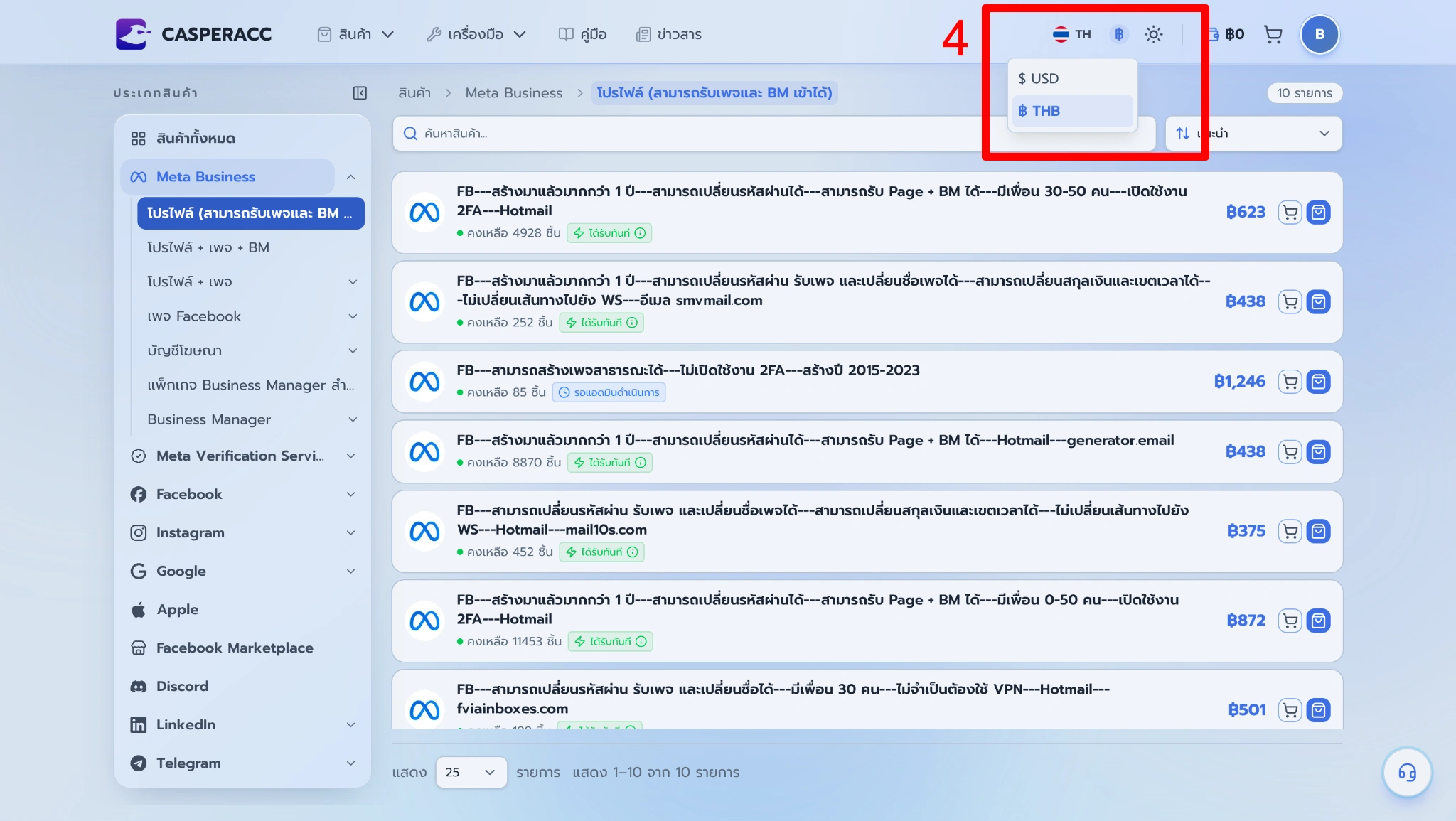Open the currency selector baht icon
The width and height of the screenshot is (1456, 821).
(x=1119, y=34)
